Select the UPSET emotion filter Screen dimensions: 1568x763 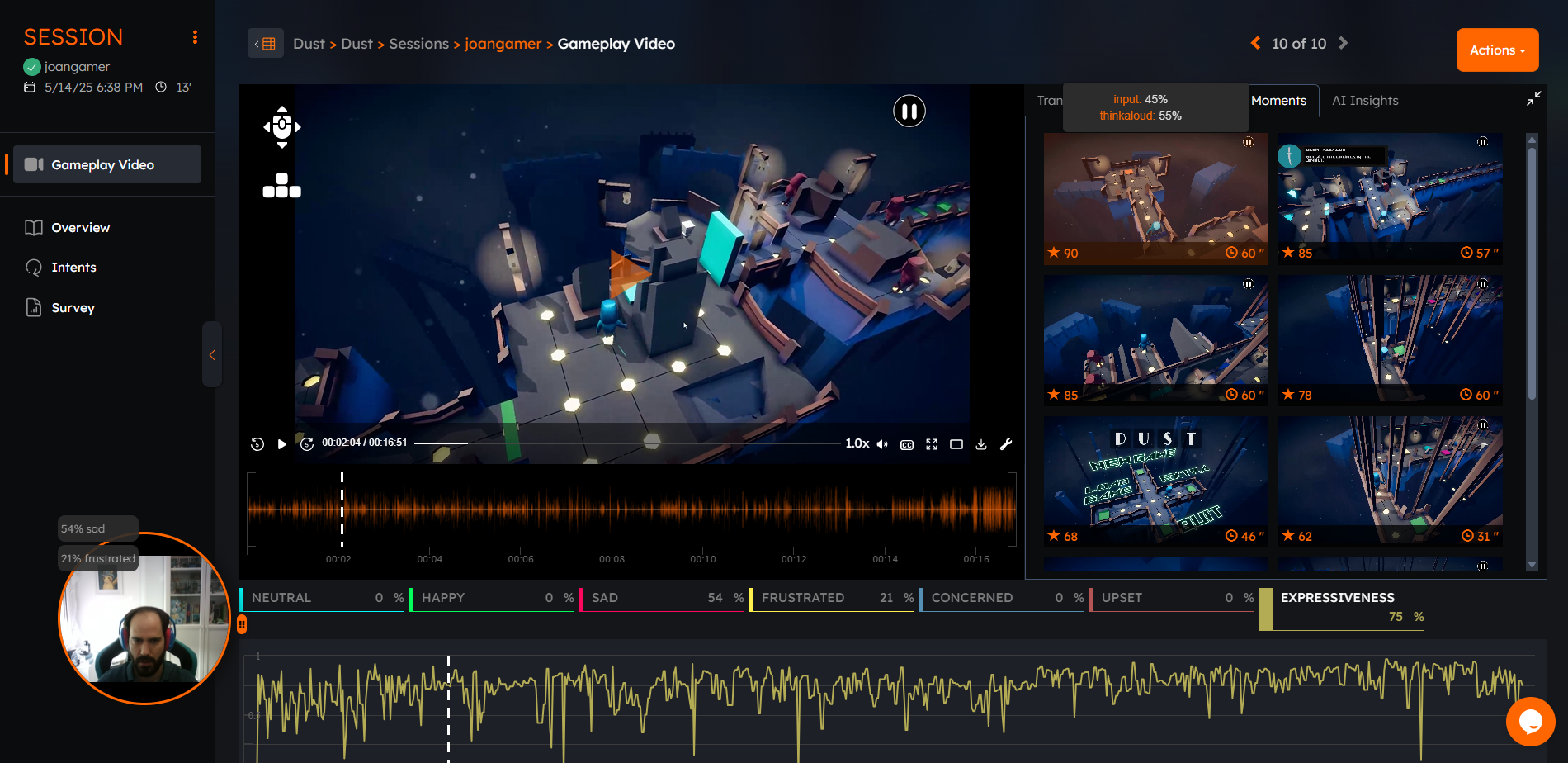click(1174, 599)
